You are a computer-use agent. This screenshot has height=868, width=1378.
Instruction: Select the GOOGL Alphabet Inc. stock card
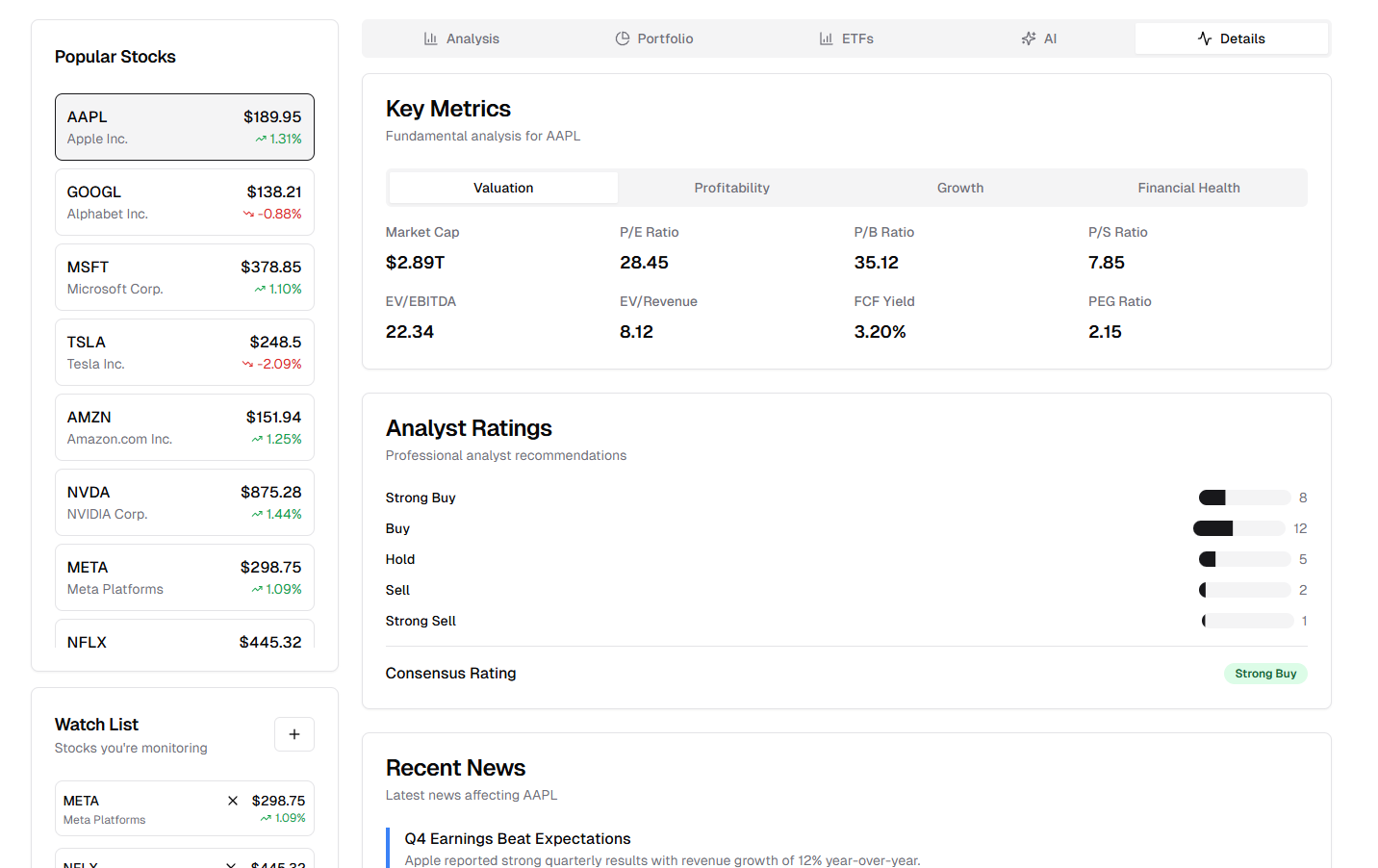click(x=185, y=202)
